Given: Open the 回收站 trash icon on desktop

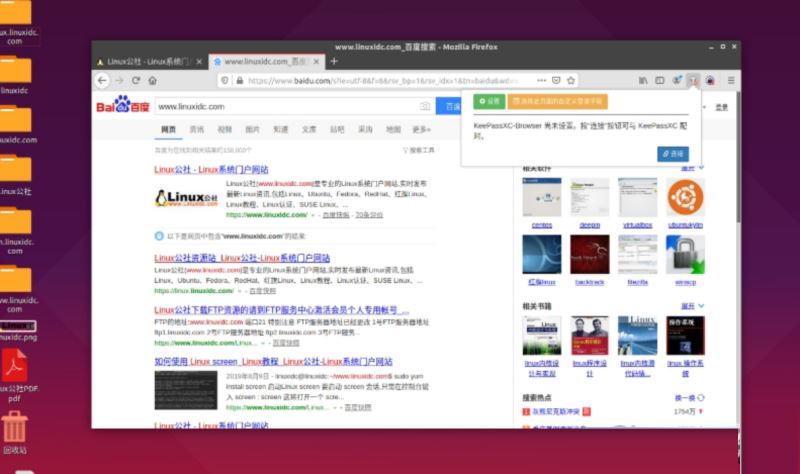Looking at the screenshot, I should pos(14,432).
